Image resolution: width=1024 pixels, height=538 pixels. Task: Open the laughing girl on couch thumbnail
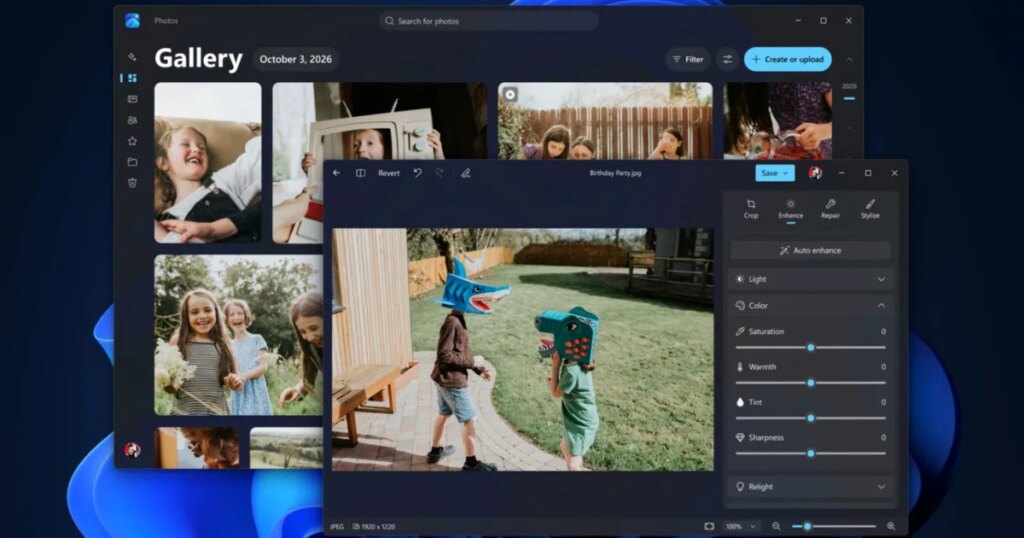[208, 163]
